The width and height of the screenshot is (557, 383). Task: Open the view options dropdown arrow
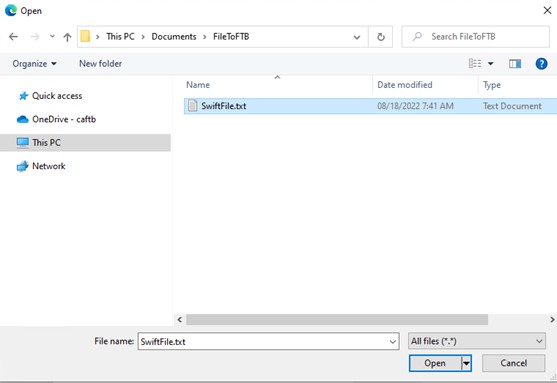click(491, 64)
